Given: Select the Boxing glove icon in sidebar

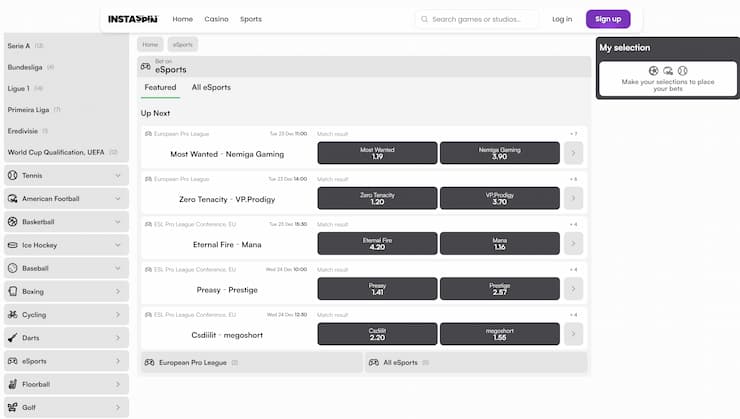Looking at the screenshot, I should click(13, 291).
